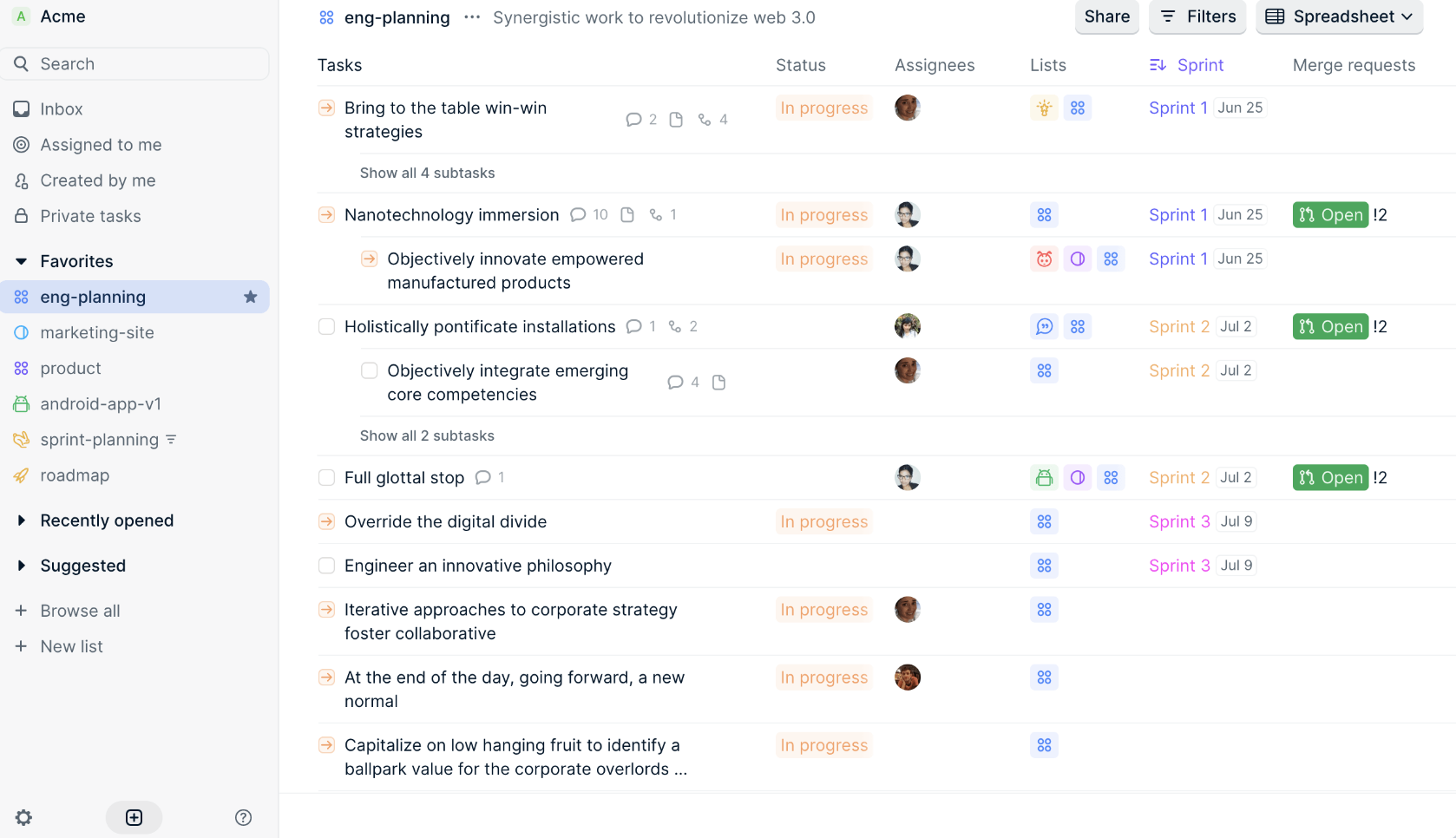
Task: Open the settings gear icon
Action: [23, 817]
